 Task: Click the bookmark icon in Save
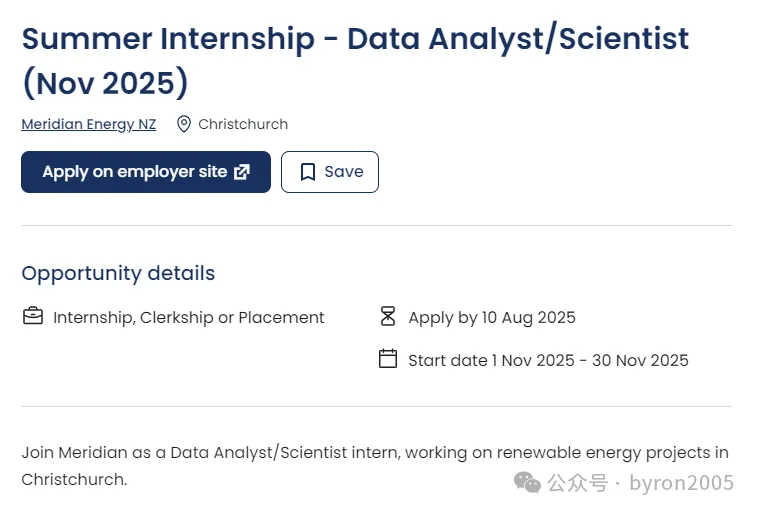point(308,172)
